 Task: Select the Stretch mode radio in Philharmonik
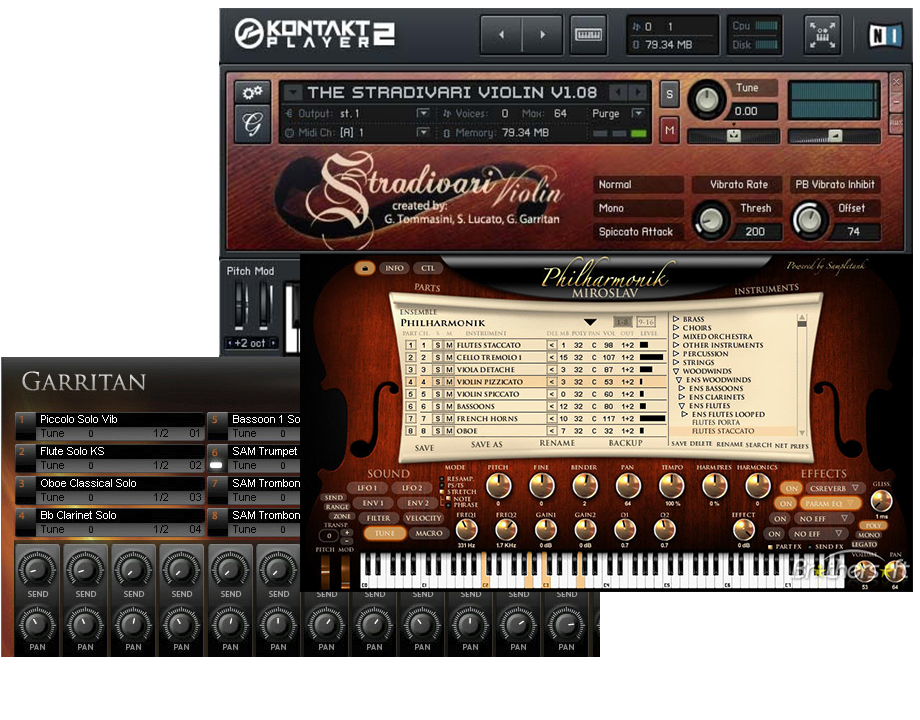442,492
